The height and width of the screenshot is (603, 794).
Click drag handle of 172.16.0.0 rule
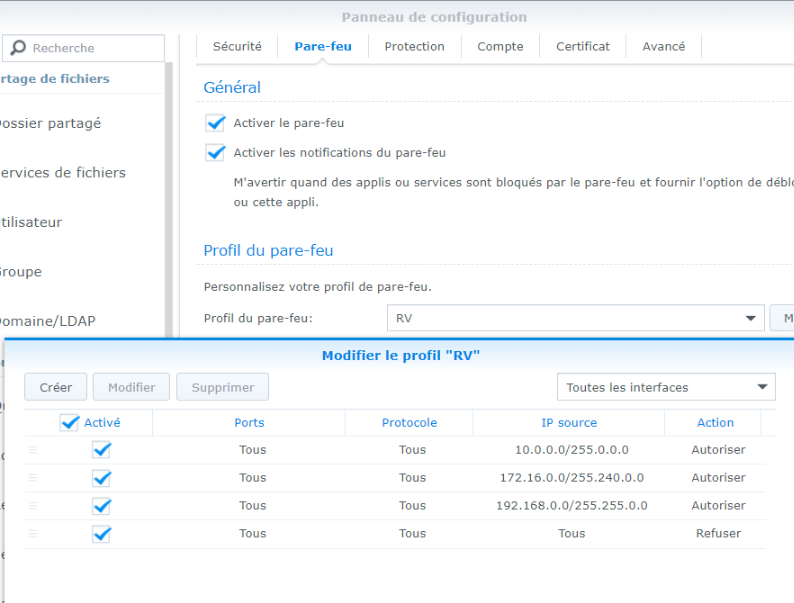coord(33,478)
